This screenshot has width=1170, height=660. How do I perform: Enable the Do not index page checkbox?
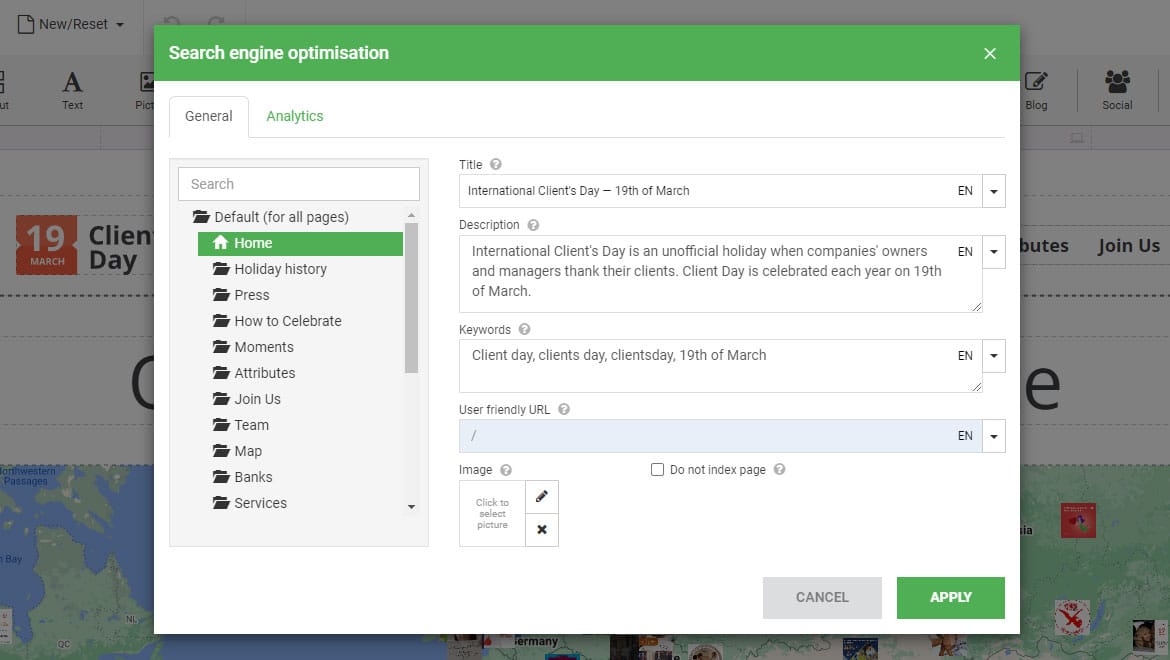pos(658,470)
